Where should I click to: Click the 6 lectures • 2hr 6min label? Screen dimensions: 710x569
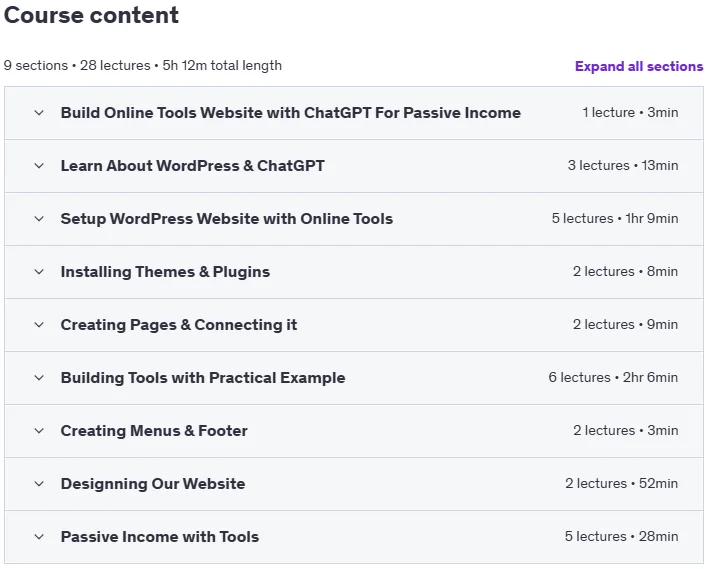click(613, 378)
